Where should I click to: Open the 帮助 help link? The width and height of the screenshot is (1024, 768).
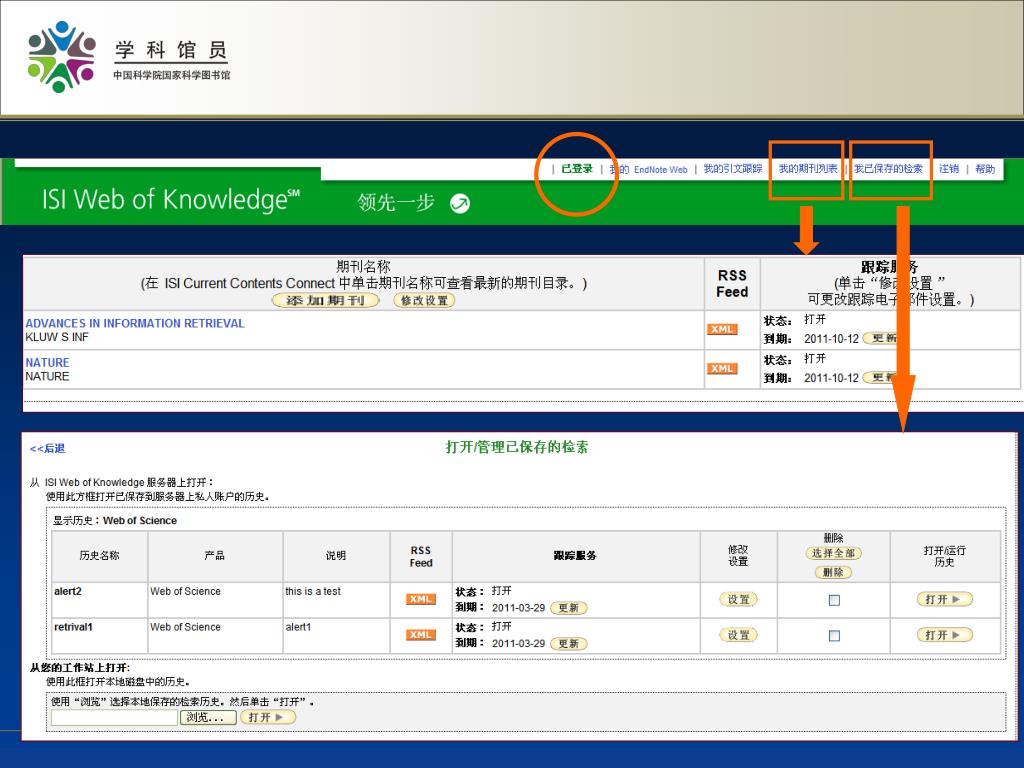click(985, 168)
